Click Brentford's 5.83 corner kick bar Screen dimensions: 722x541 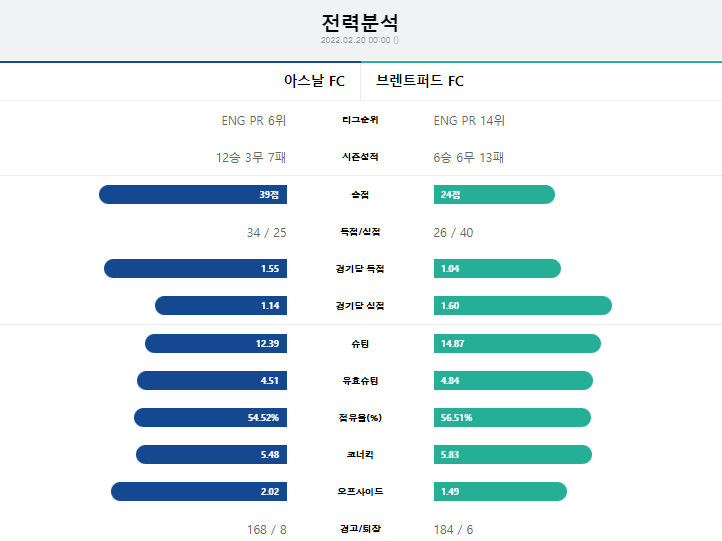pyautogui.click(x=512, y=454)
